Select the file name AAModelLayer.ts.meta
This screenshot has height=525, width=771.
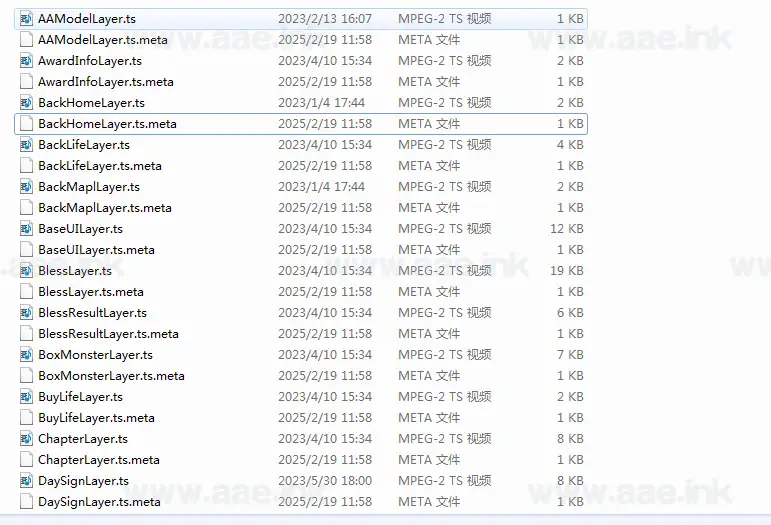(103, 40)
